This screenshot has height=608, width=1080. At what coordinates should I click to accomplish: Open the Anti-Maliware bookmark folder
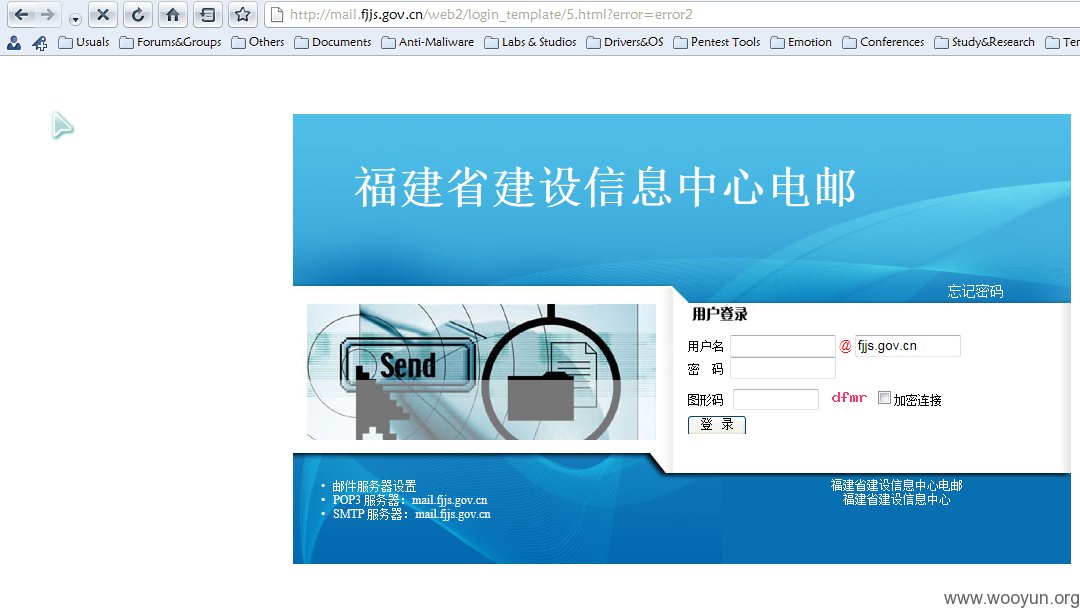(x=428, y=42)
